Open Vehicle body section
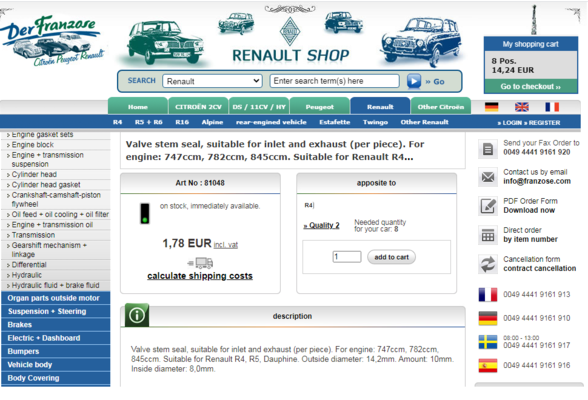Screen dimensions: 588x400 click(x=56, y=365)
